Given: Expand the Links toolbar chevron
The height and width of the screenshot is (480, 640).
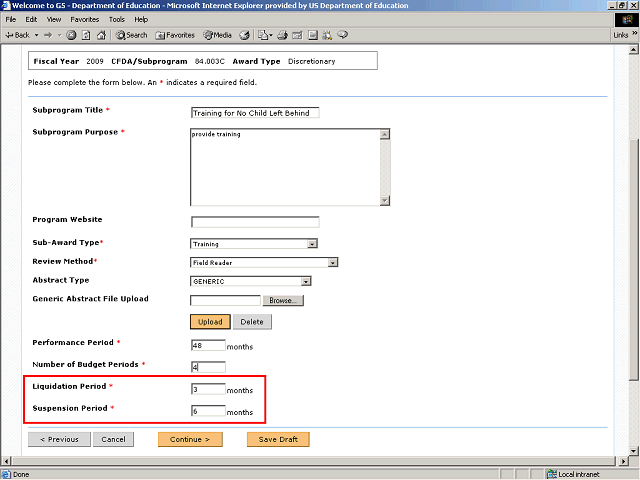Looking at the screenshot, I should tap(634, 33).
